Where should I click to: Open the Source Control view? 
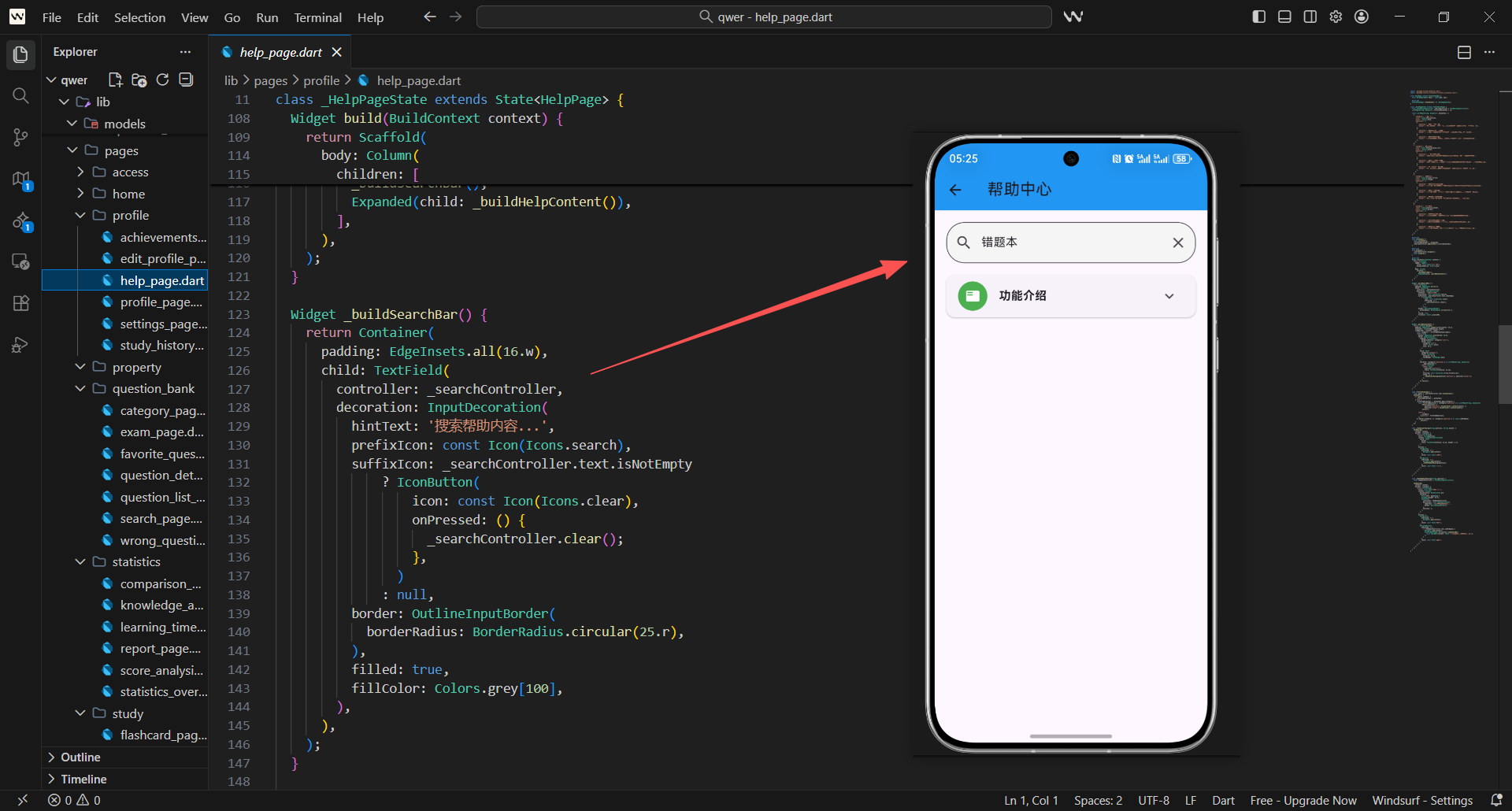pos(20,138)
